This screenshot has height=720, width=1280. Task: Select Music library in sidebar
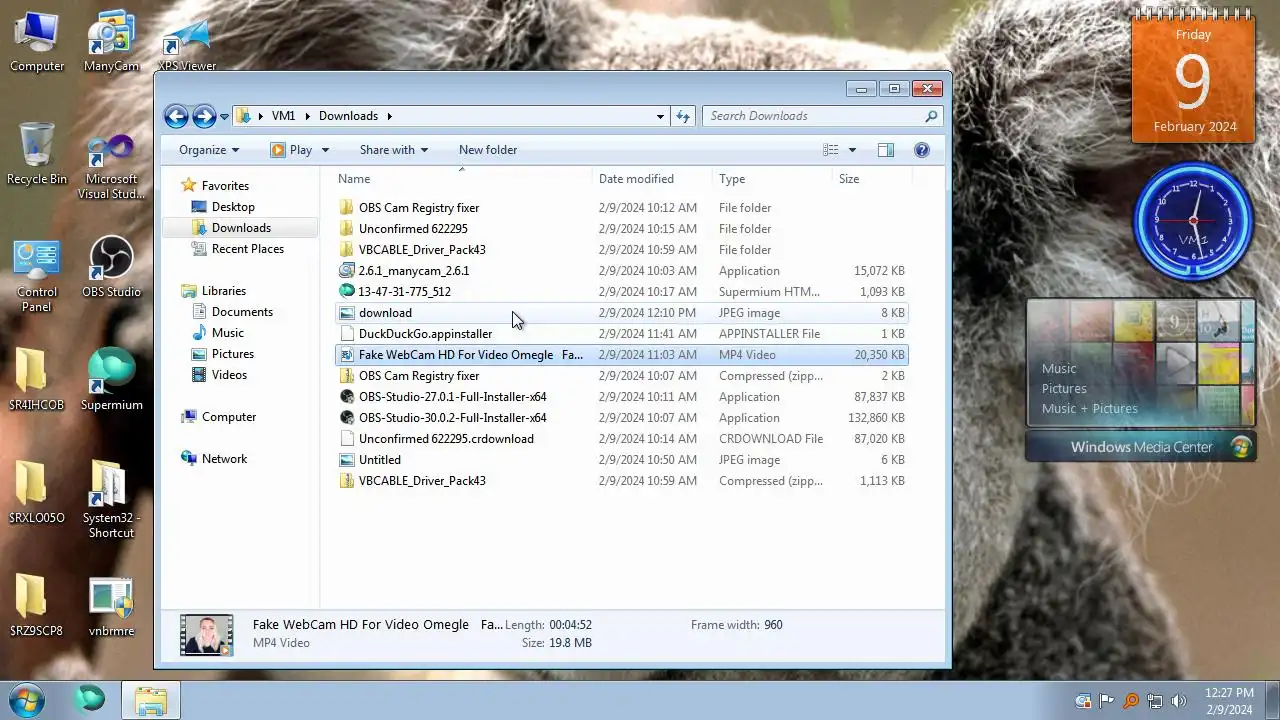(228, 333)
